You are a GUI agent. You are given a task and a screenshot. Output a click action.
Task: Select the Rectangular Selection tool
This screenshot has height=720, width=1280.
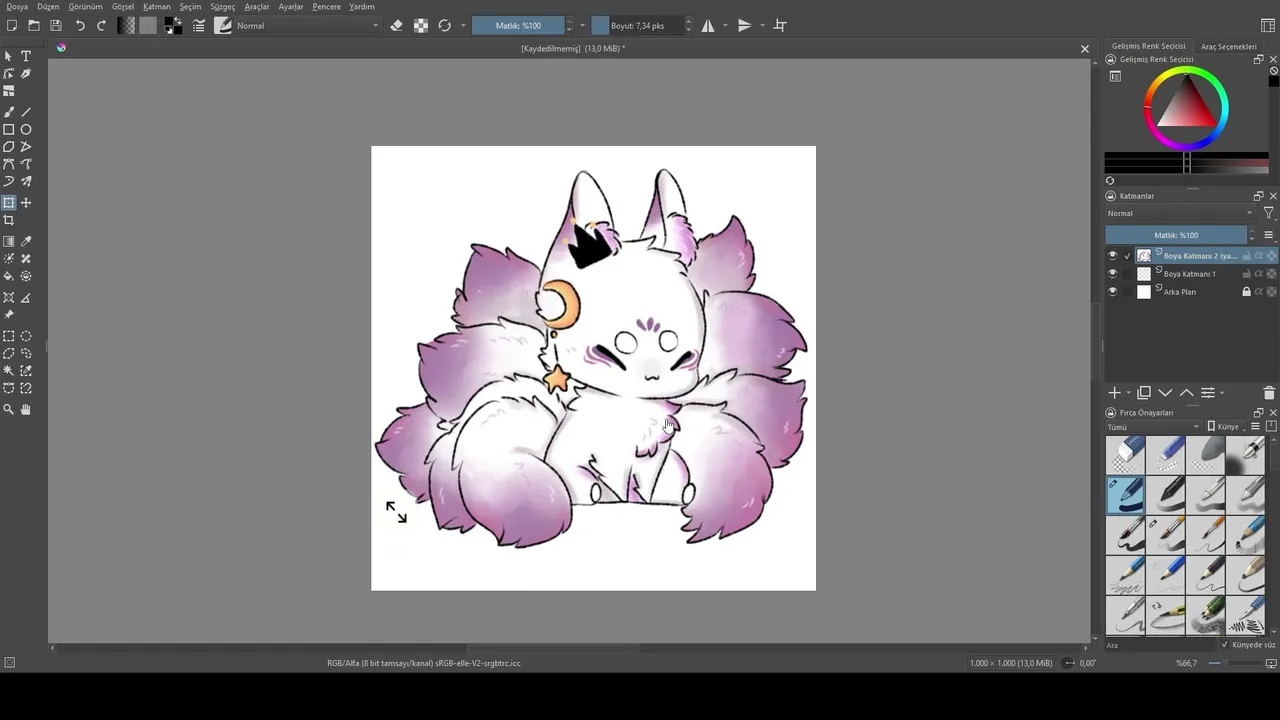click(x=9, y=336)
